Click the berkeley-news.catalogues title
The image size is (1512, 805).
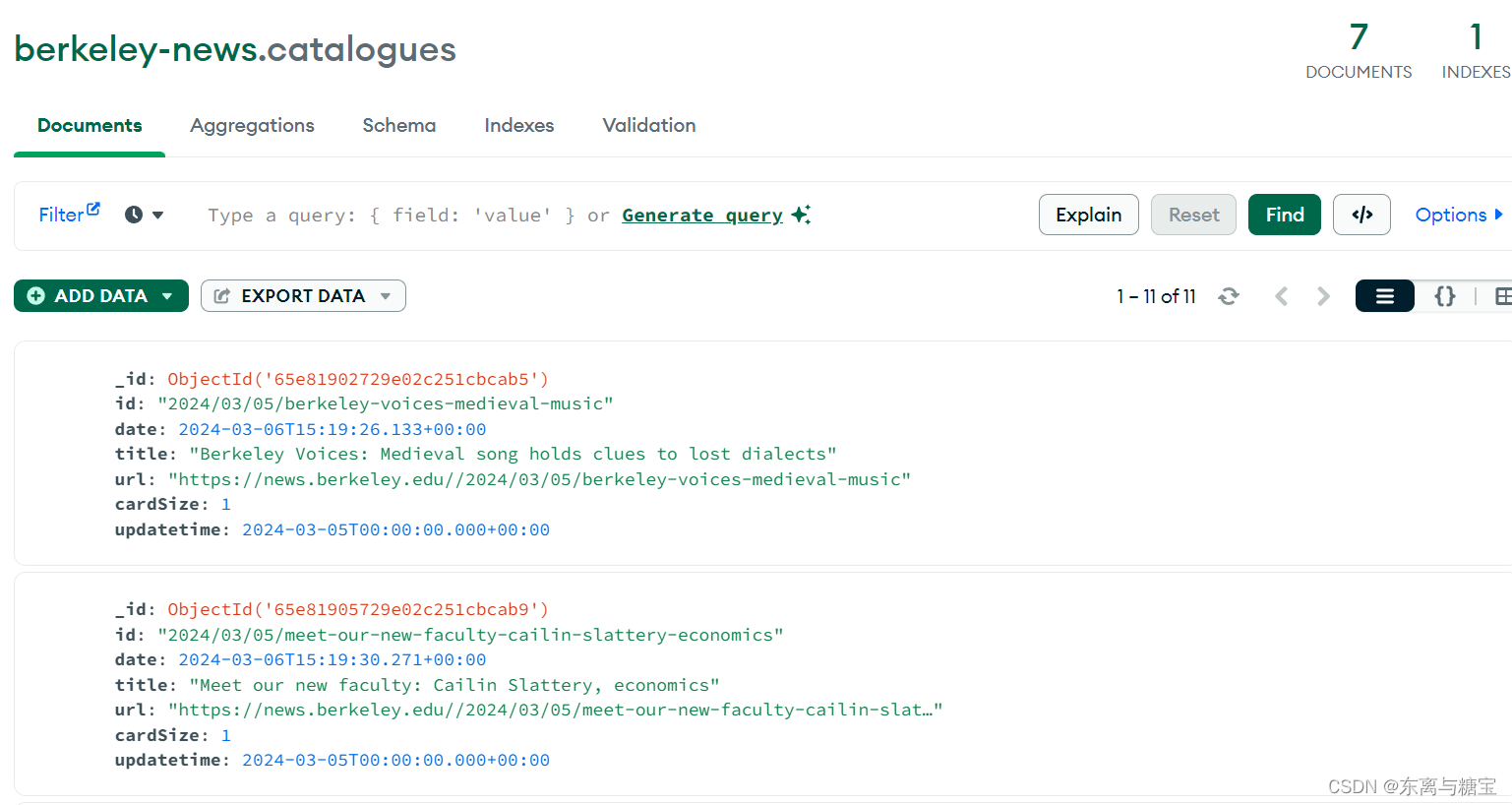point(235,49)
